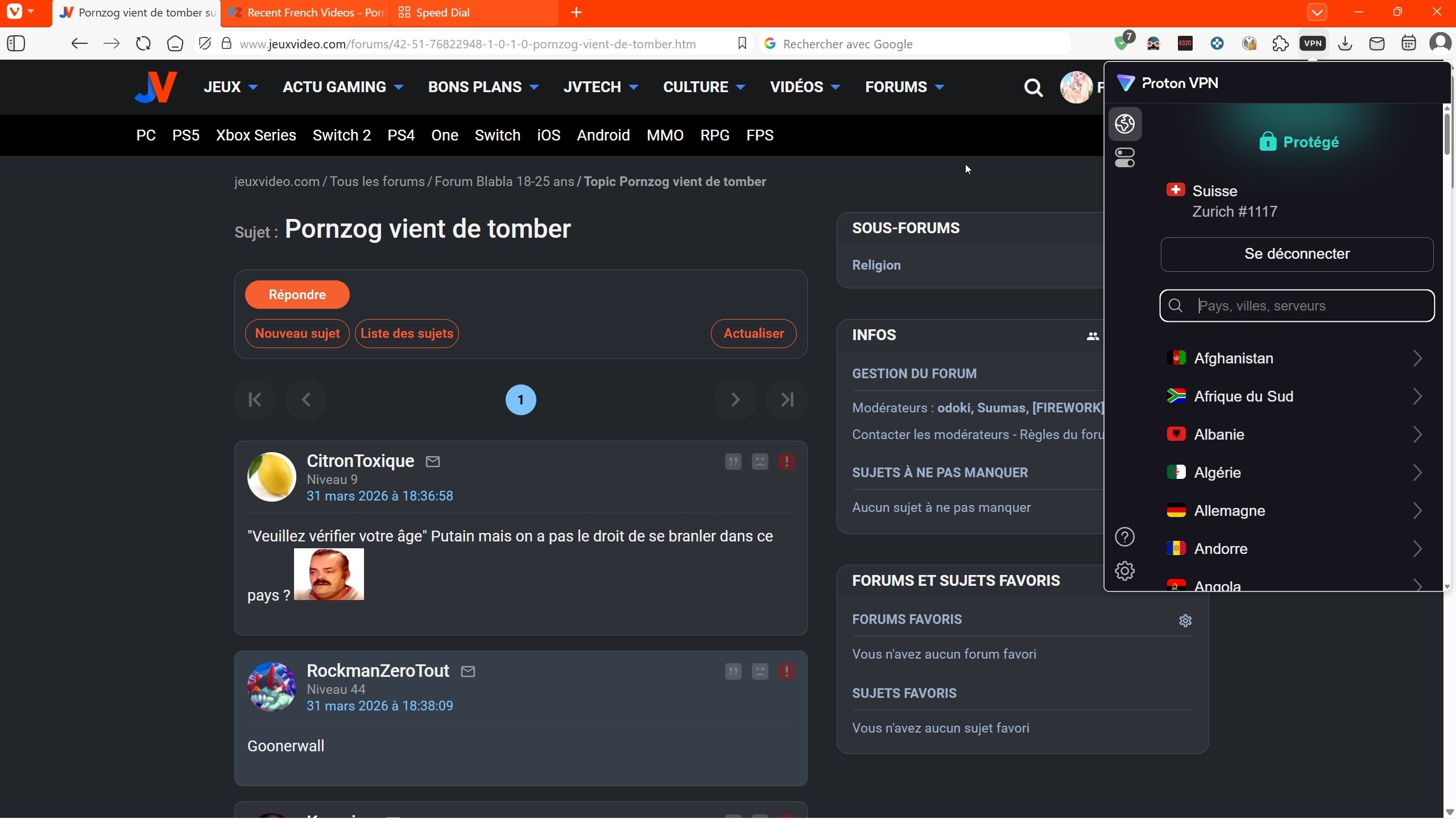Viewport: 1456px width, 819px height.
Task: Toggle the VPN extension button in toolbar
Action: click(x=1312, y=43)
